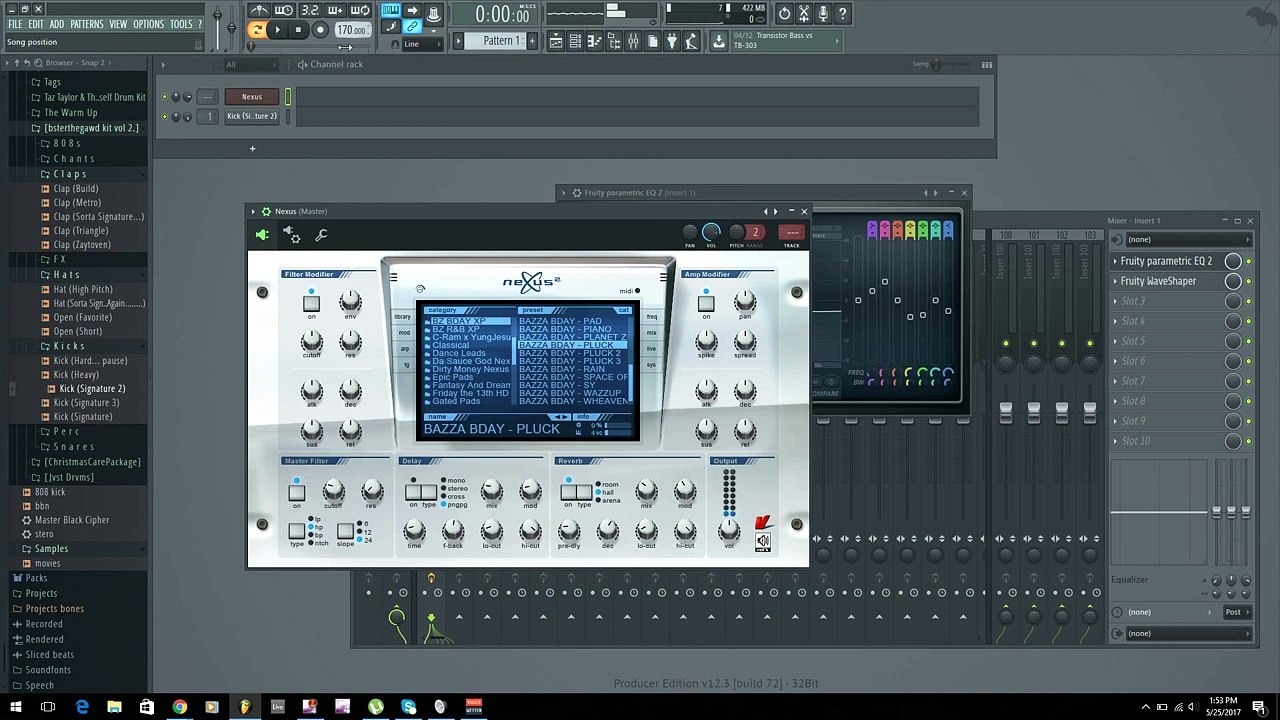Open the Fruity parametric EQ 2 mixer slot
The width and height of the screenshot is (1280, 720).
coord(1166,261)
